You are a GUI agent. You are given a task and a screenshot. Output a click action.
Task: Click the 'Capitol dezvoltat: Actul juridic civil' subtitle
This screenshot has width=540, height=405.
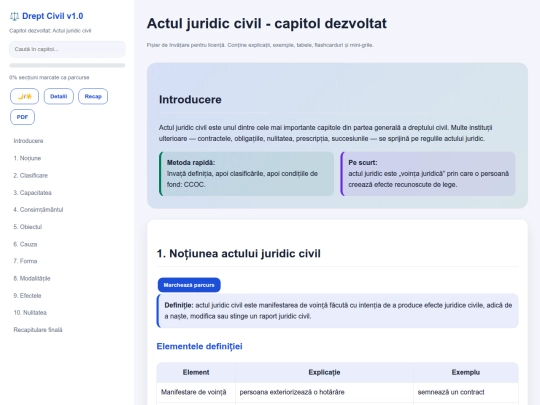click(50, 31)
